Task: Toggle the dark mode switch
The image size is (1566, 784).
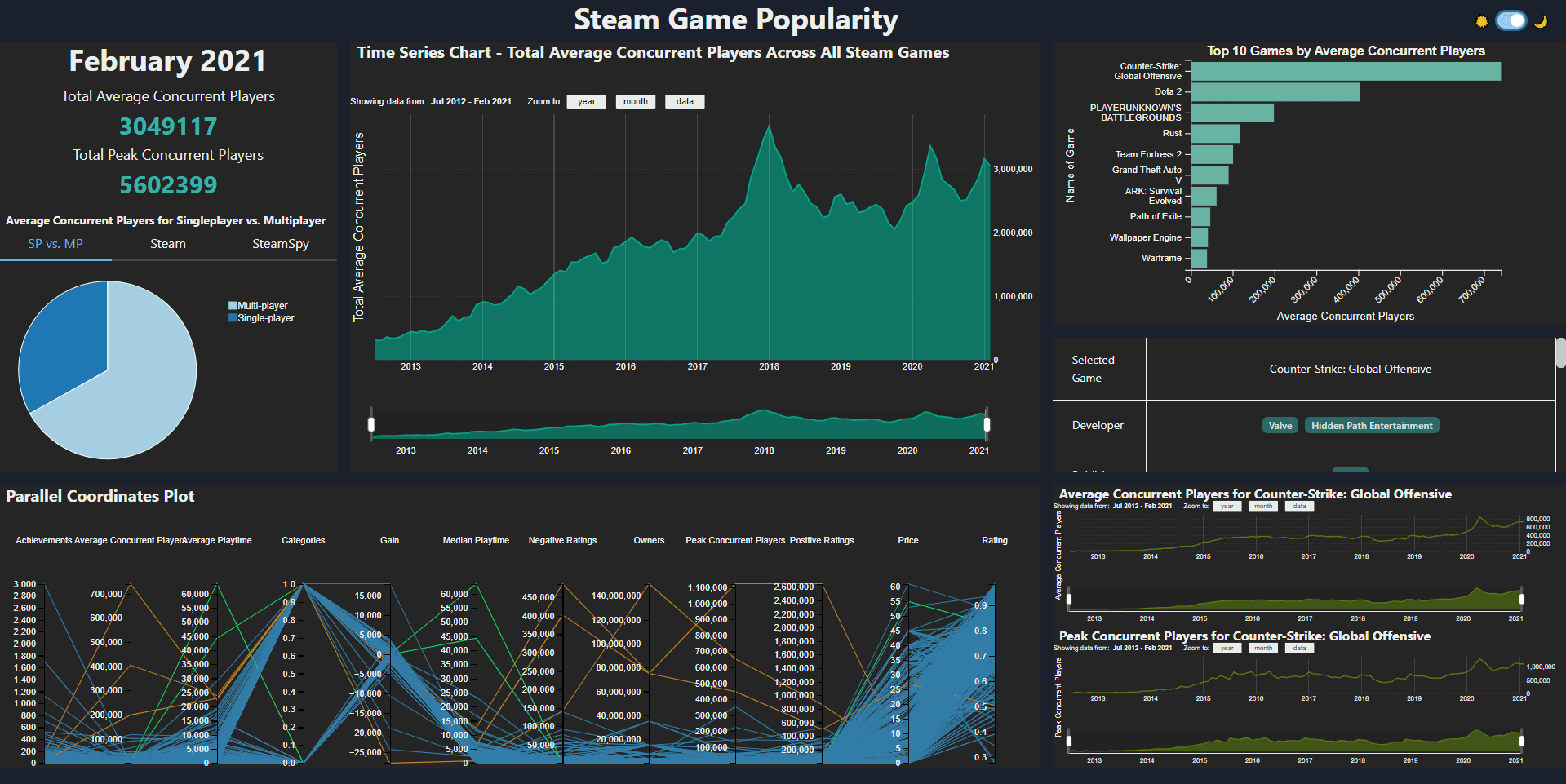Action: tap(1511, 21)
